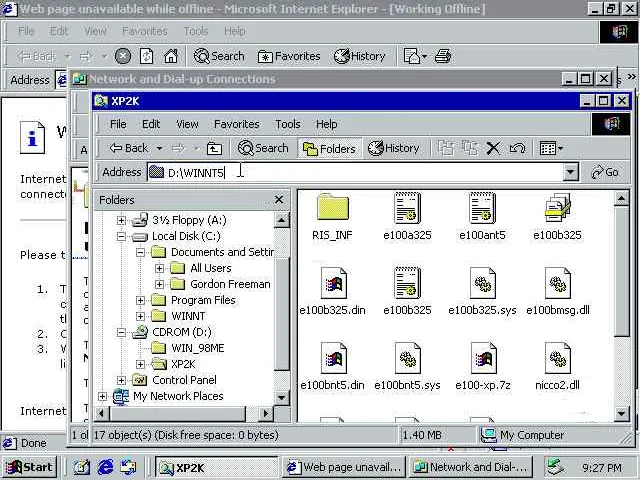This screenshot has width=640, height=480.
Task: Click the Move To icon in XP2K toolbar
Action: [x=446, y=148]
